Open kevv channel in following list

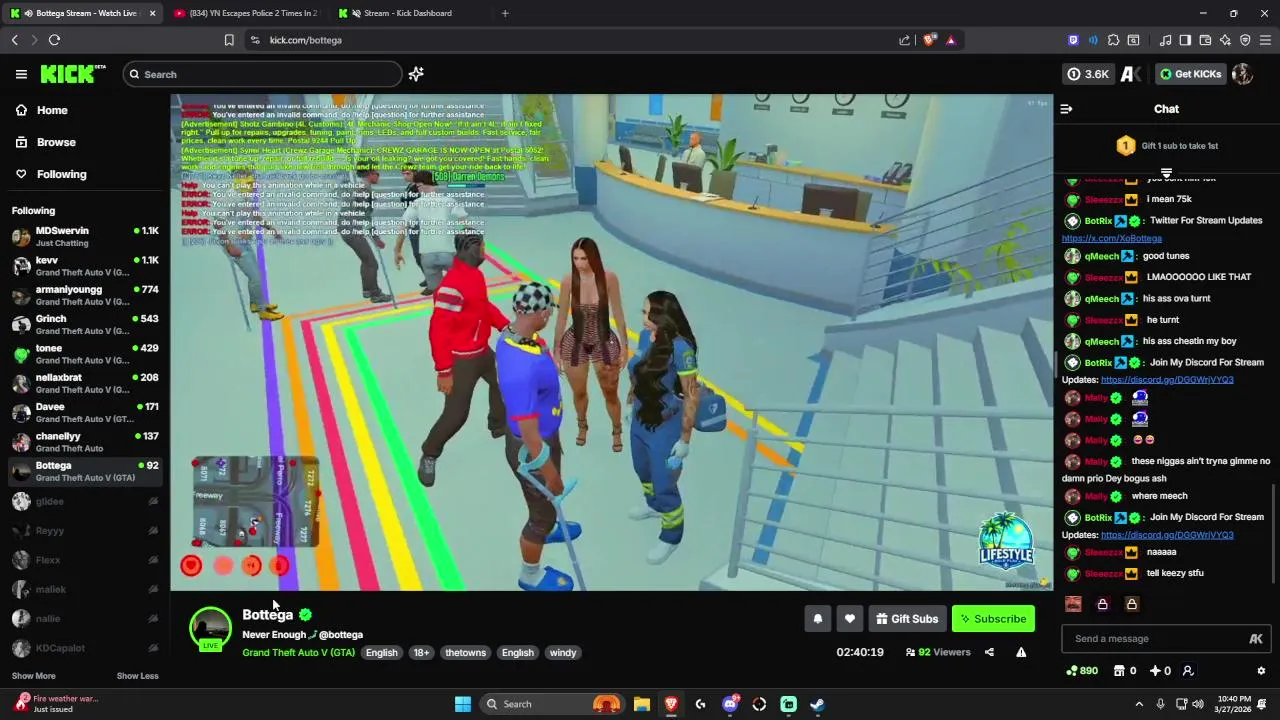pos(85,266)
